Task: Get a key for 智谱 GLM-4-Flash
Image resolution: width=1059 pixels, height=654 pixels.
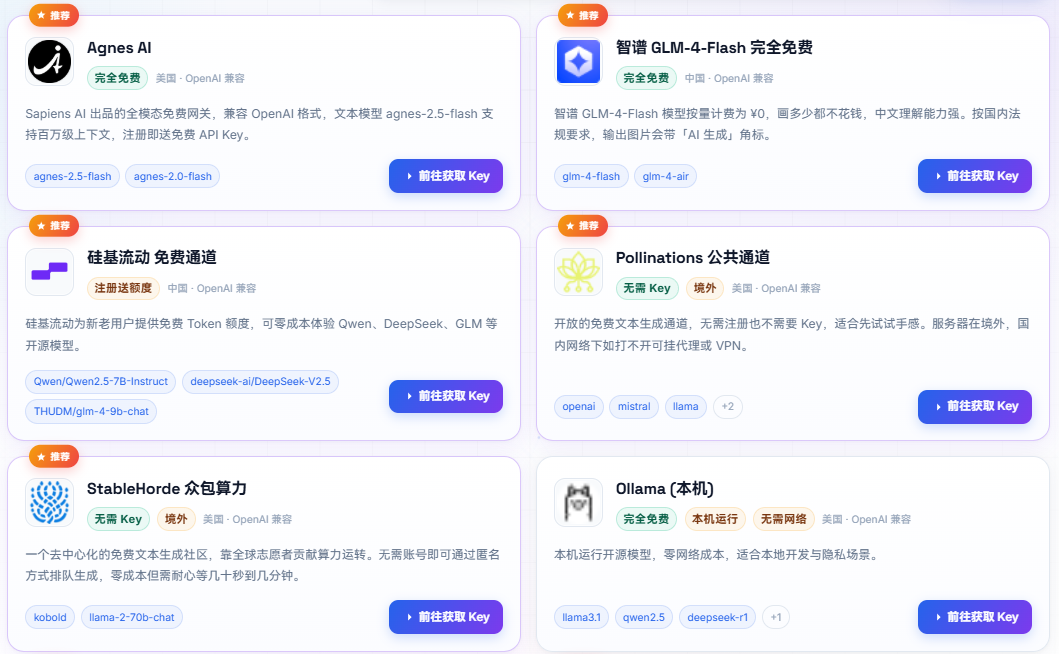Action: (975, 176)
